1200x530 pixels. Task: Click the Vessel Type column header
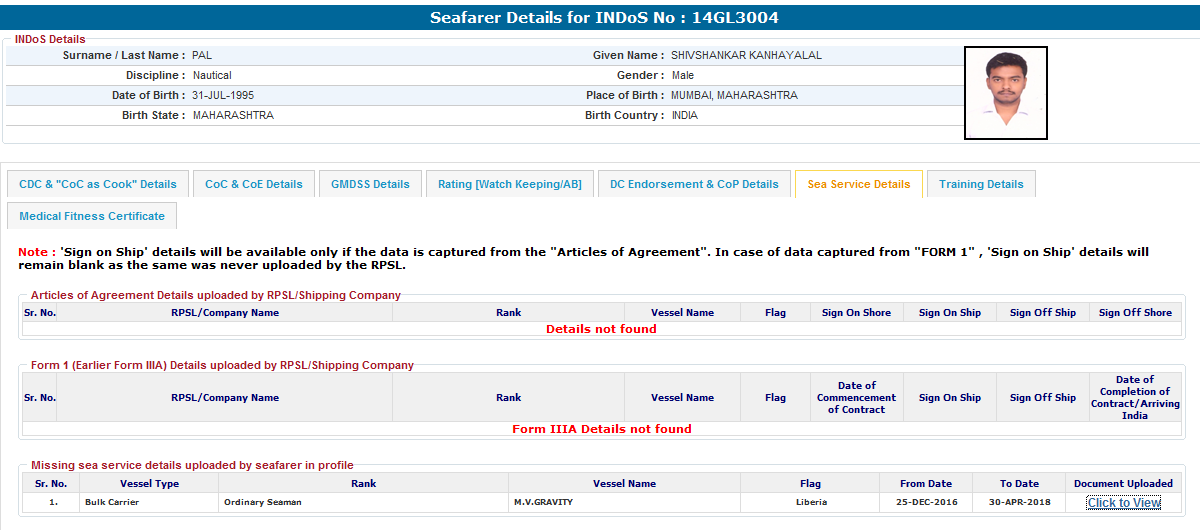[149, 484]
